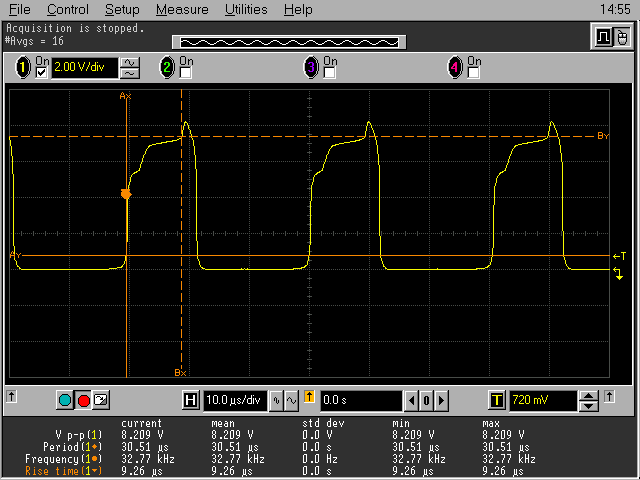Viewport: 640px width, 480px height.
Task: Click the yellow horizontal reference arrow icon
Action: tap(309, 396)
